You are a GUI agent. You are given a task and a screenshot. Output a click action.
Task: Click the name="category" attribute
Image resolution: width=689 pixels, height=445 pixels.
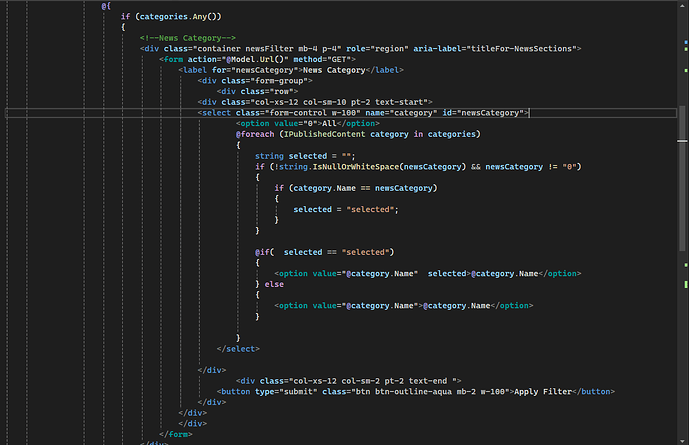pos(401,113)
